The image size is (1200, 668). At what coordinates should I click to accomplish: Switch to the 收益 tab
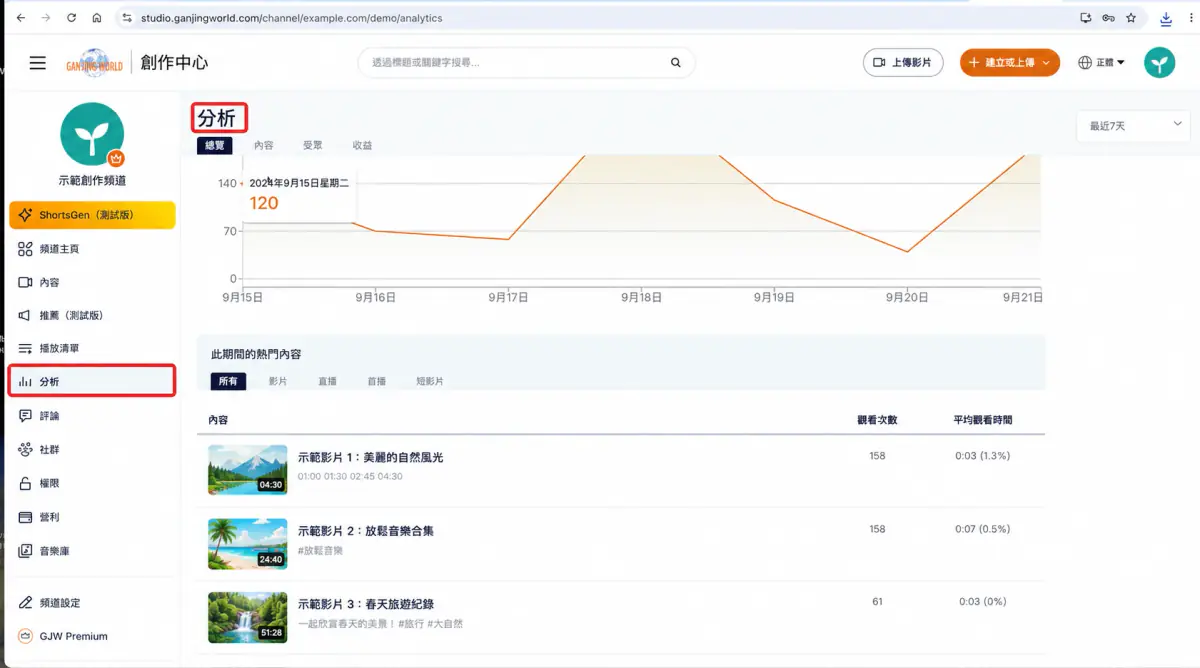(x=362, y=145)
